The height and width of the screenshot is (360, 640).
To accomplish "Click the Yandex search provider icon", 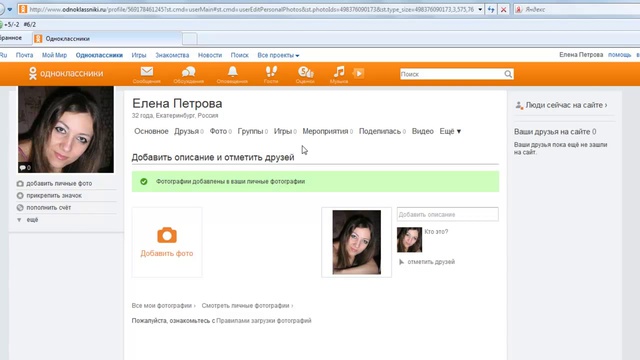I will coord(519,9).
